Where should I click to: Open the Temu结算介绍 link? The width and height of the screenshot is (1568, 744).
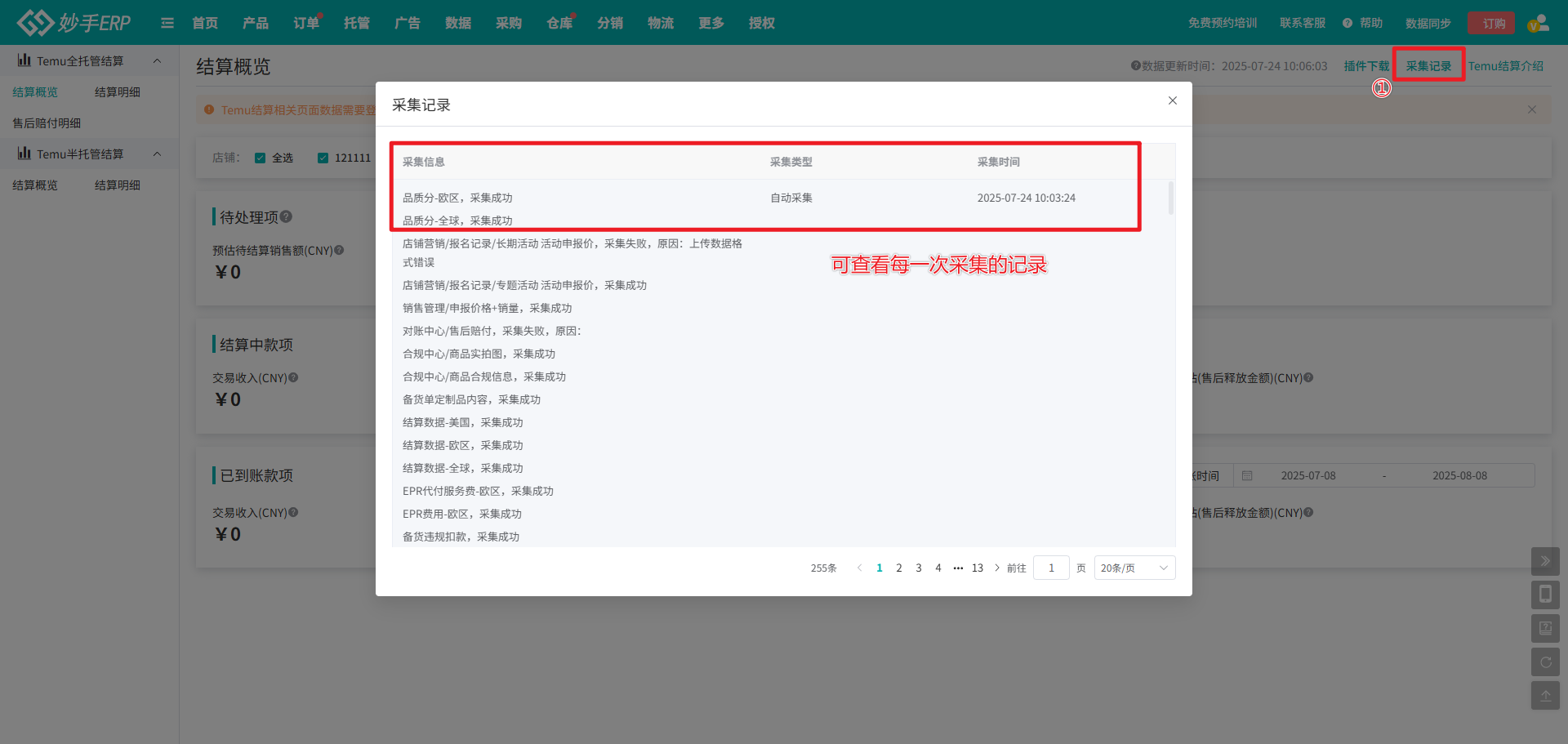1505,66
